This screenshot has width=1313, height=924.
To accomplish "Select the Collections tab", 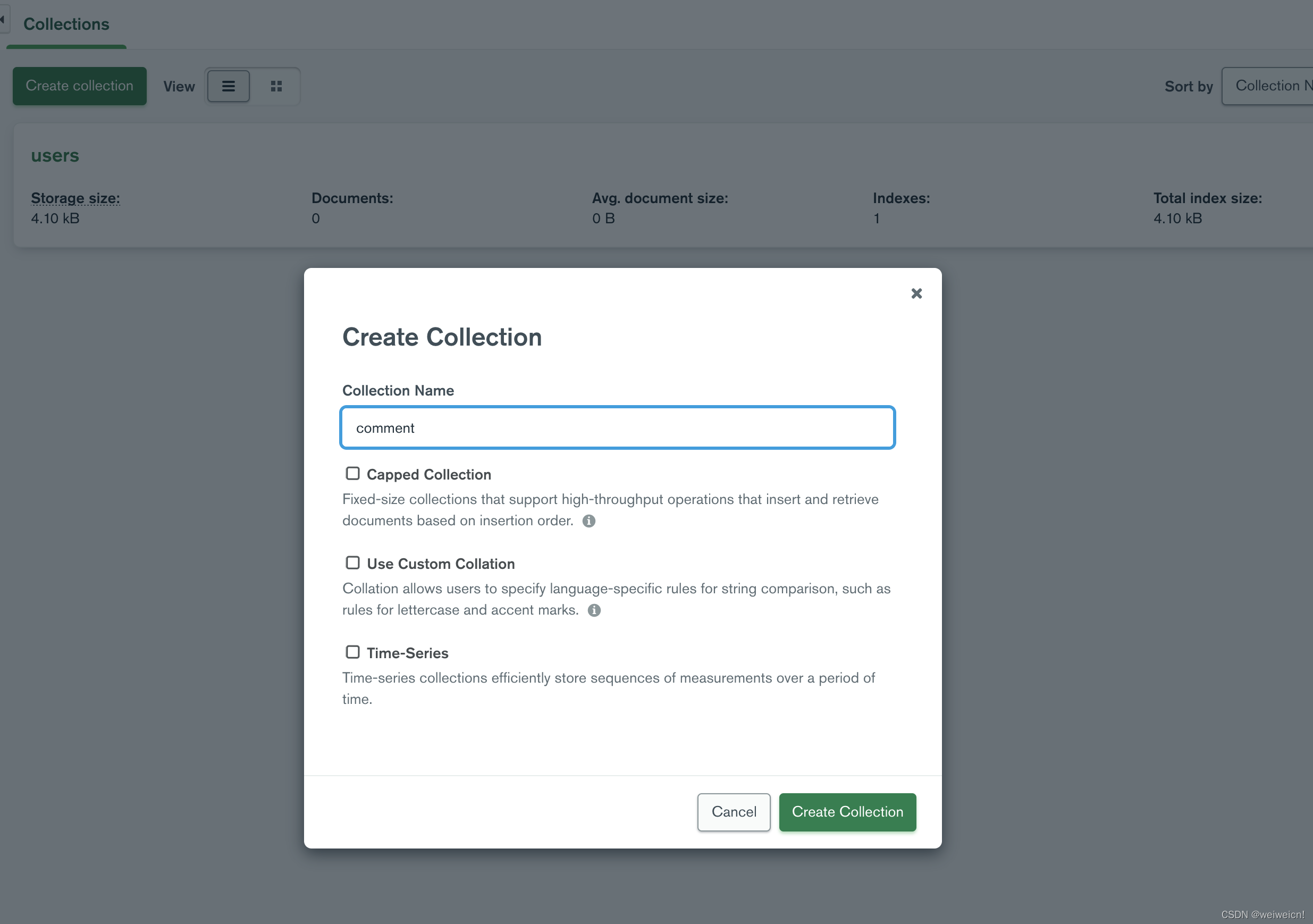I will click(x=66, y=24).
